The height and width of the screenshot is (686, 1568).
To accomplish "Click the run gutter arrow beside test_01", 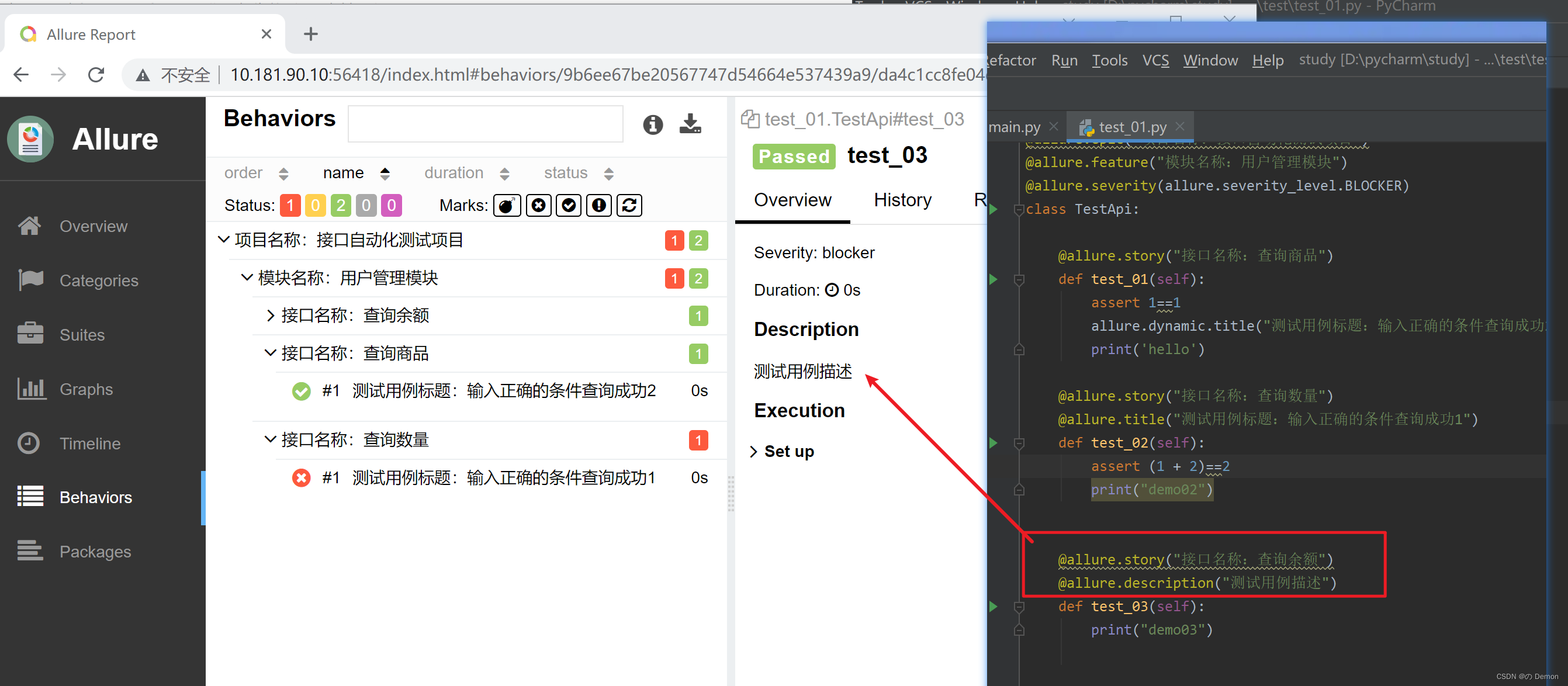I will tap(994, 279).
